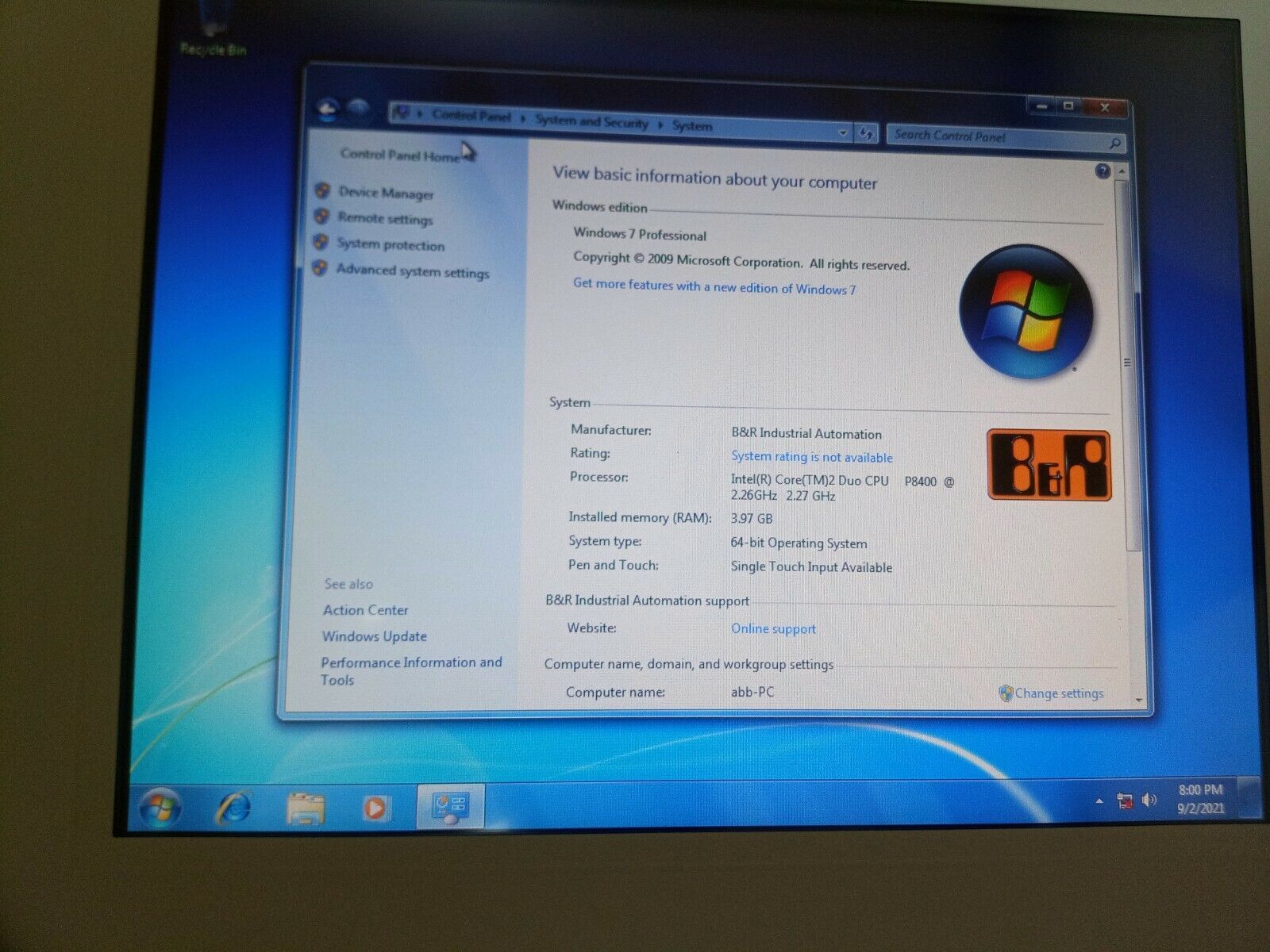The height and width of the screenshot is (952, 1270).
Task: Open Action Center link
Action: click(365, 610)
